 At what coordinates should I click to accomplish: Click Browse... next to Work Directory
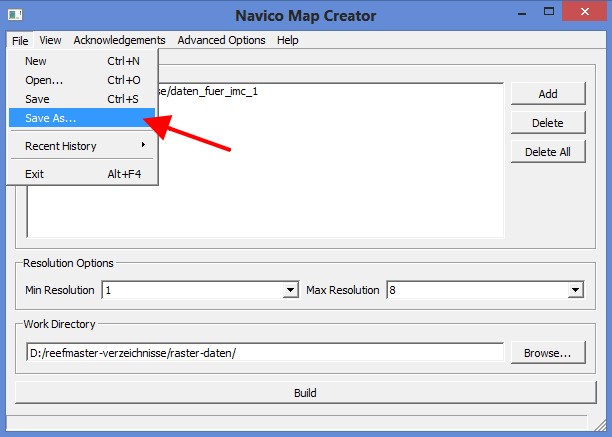pos(547,353)
